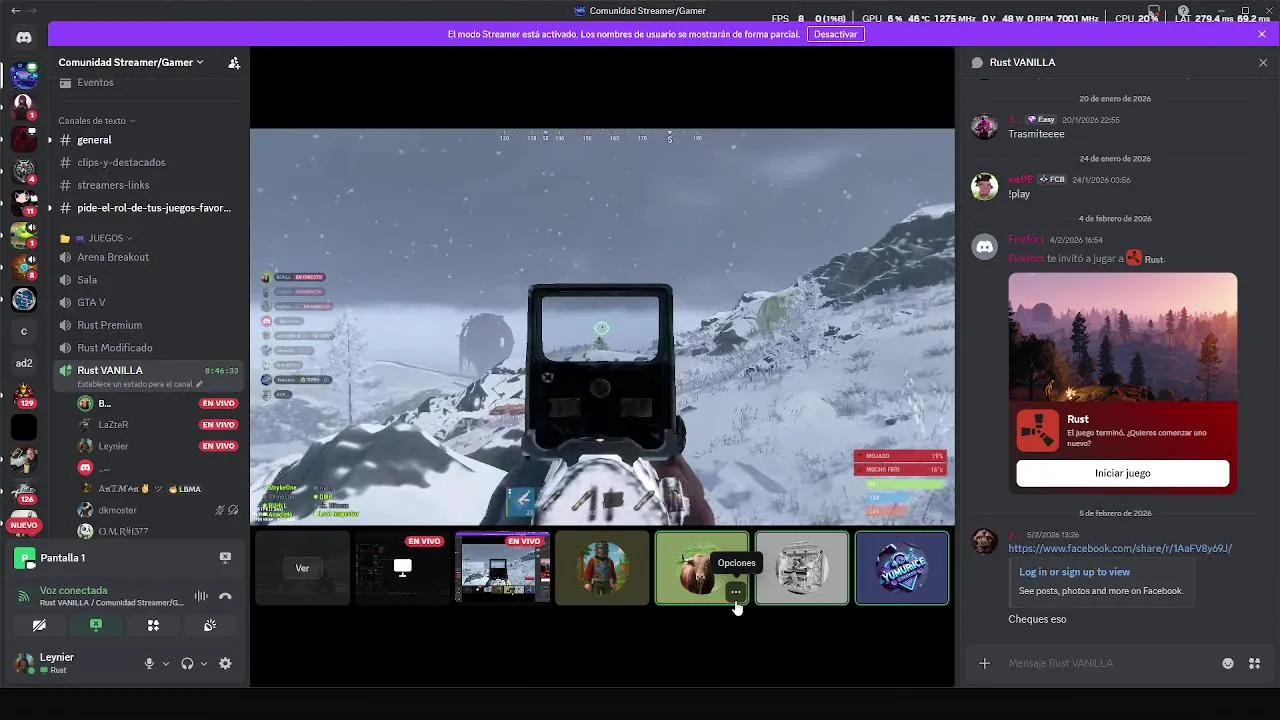Stop streaming using the Pantalla 1 screen icon
1280x720 pixels.
pos(225,557)
